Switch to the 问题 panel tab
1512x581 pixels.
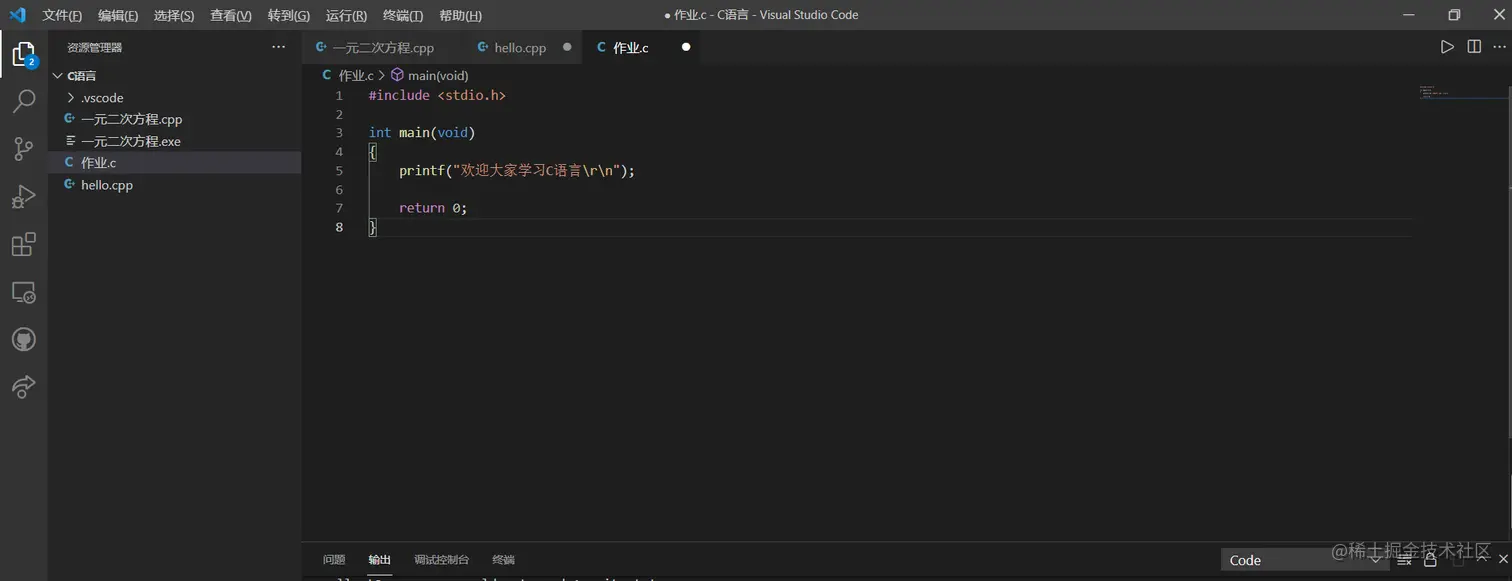(334, 560)
